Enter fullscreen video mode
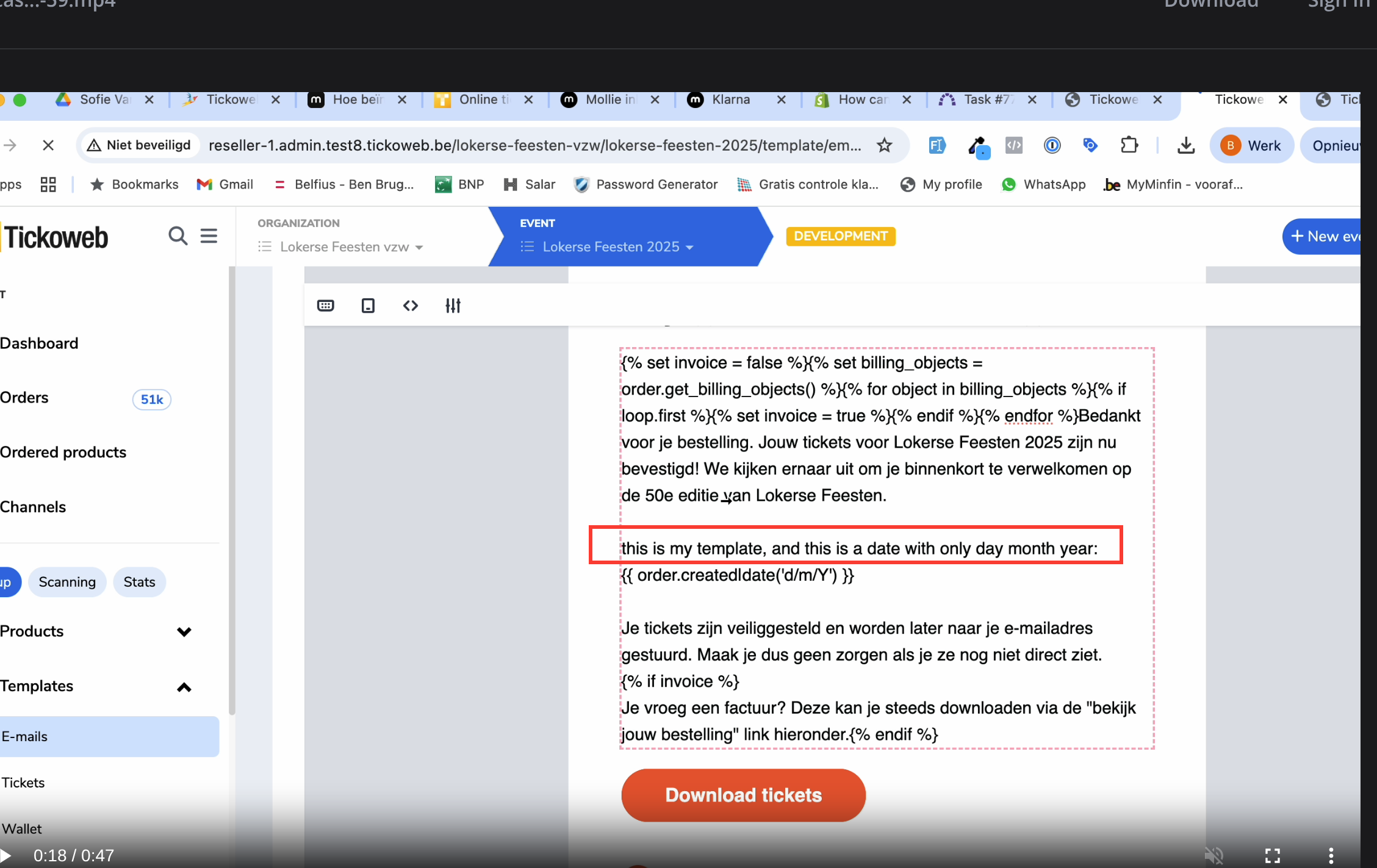This screenshot has width=1377, height=868. click(1272, 855)
